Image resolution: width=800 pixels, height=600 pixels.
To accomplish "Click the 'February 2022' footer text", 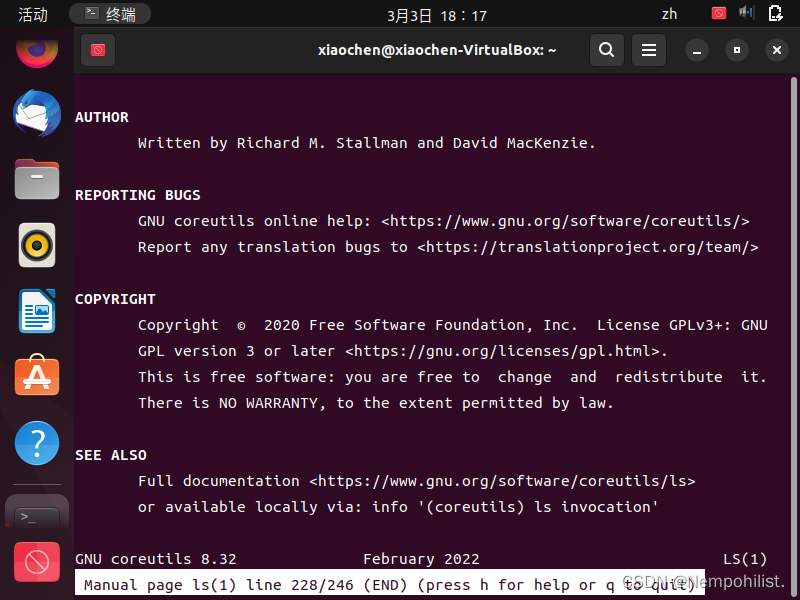I will click(x=421, y=559).
